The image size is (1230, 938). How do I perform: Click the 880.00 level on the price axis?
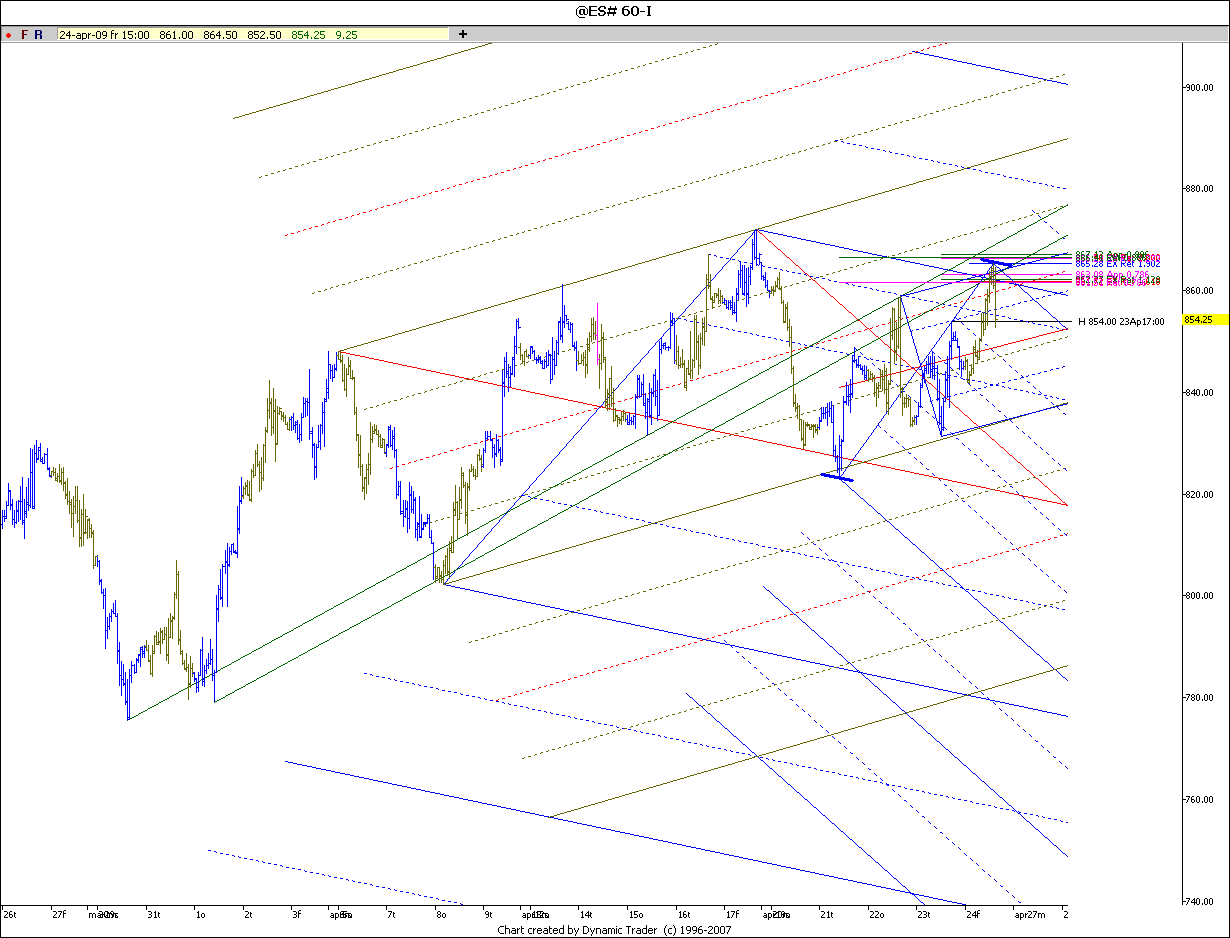[x=1199, y=189]
